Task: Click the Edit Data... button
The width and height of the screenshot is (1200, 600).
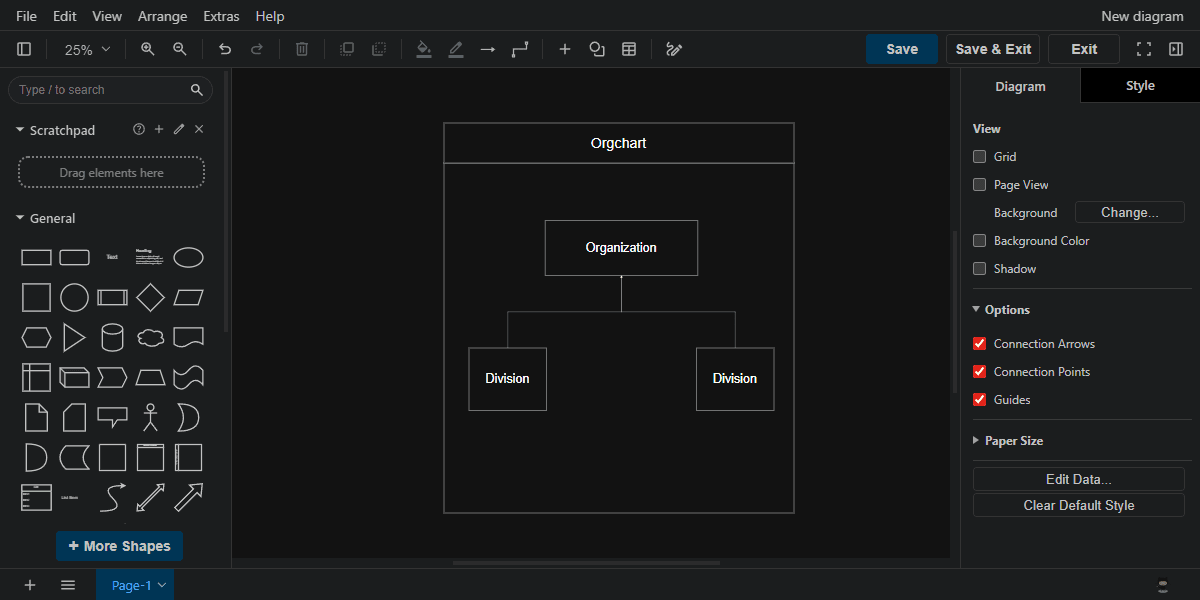Action: click(x=1079, y=480)
